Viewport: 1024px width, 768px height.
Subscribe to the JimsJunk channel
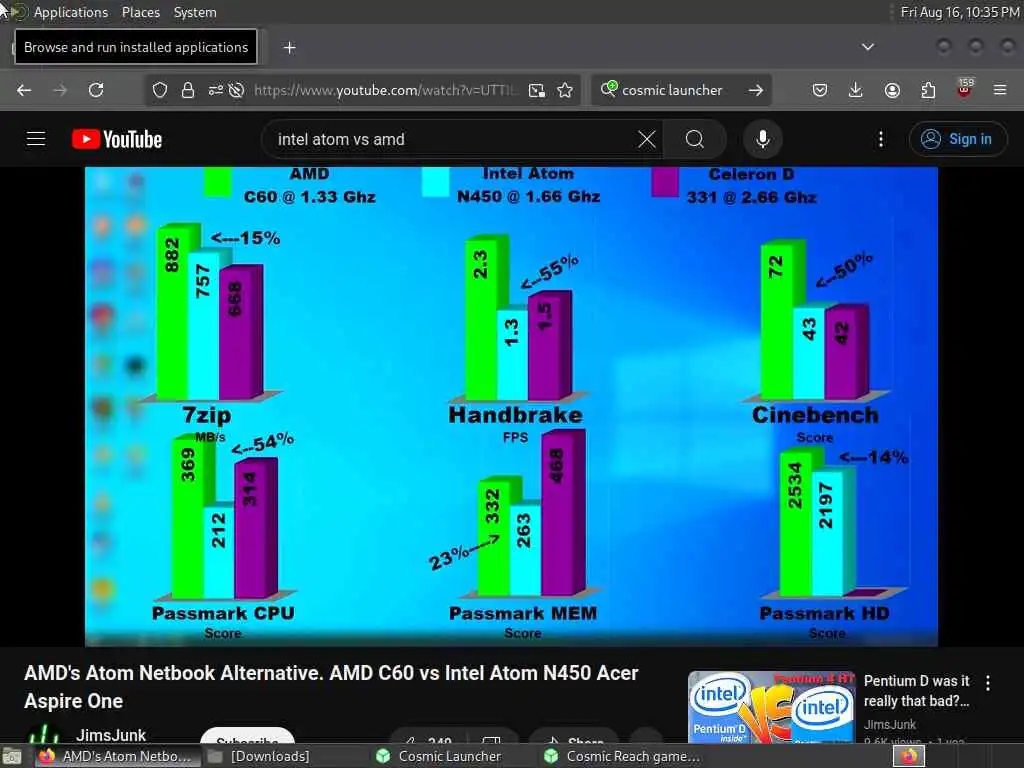pyautogui.click(x=248, y=736)
